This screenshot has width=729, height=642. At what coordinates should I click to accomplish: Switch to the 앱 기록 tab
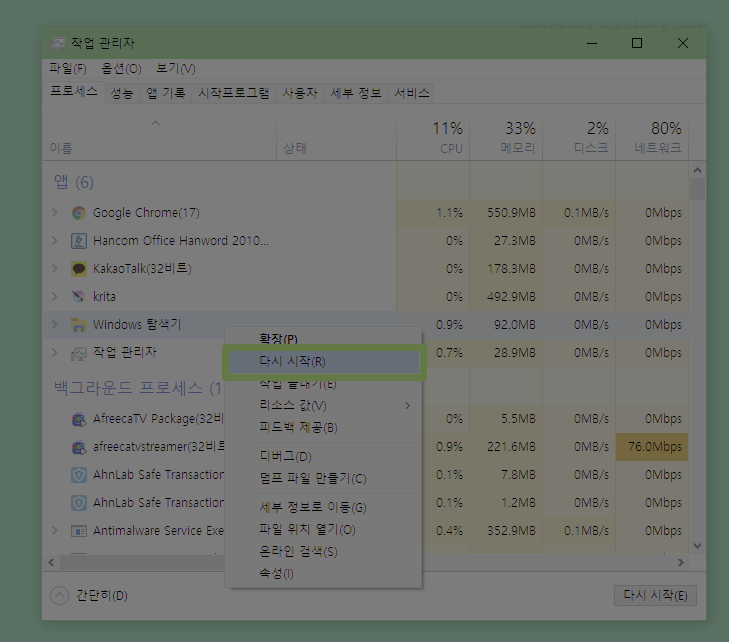[x=166, y=93]
